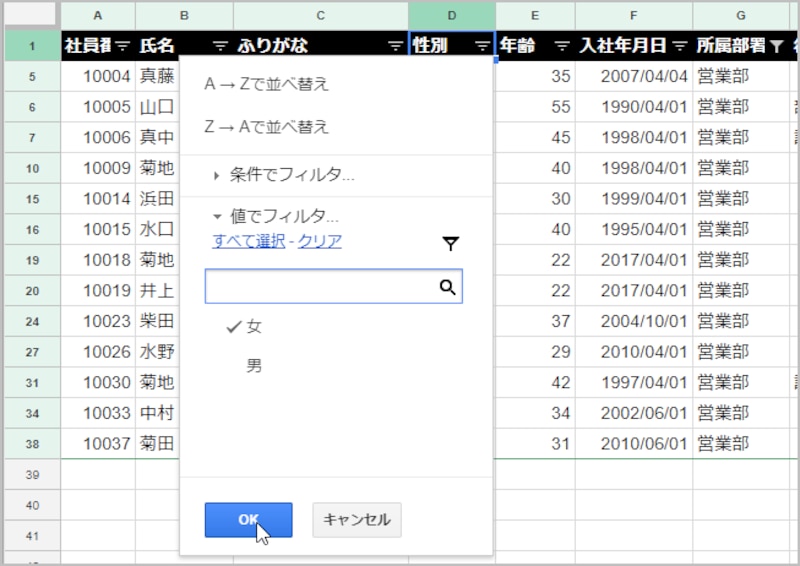Click the filter icon in 性別 header

pyautogui.click(x=483, y=45)
